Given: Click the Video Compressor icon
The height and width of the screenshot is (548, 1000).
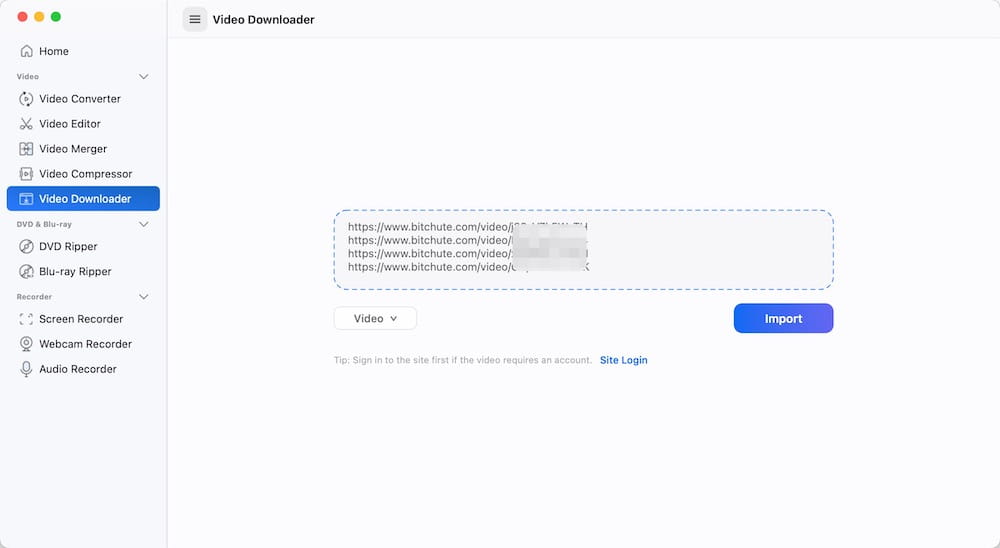Looking at the screenshot, I should (x=26, y=174).
